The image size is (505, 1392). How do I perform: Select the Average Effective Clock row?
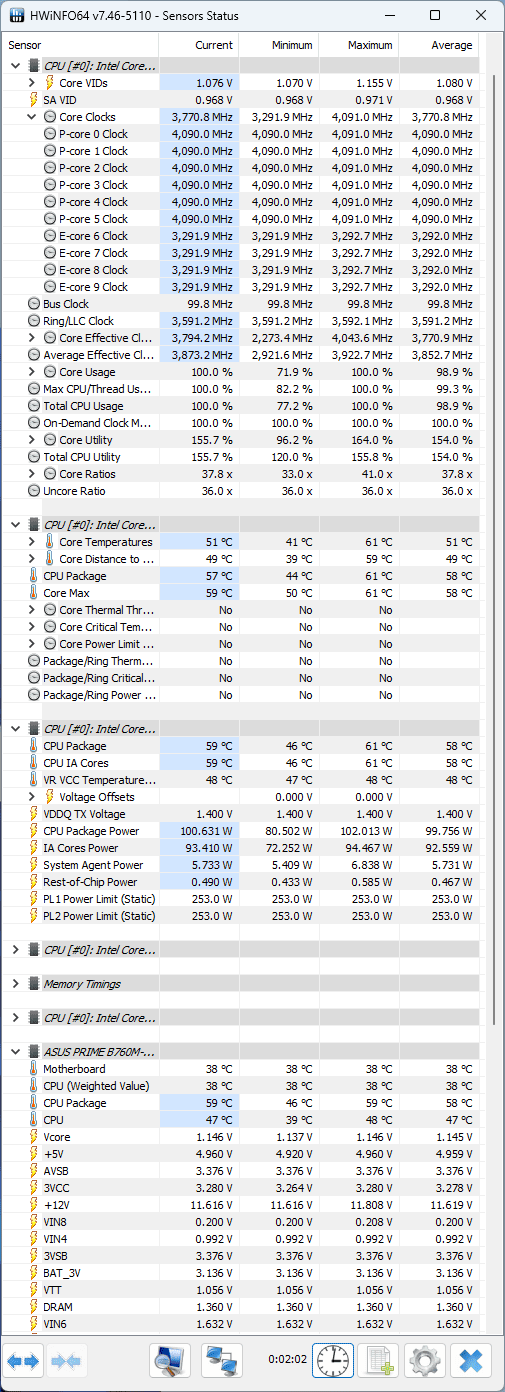[241, 355]
